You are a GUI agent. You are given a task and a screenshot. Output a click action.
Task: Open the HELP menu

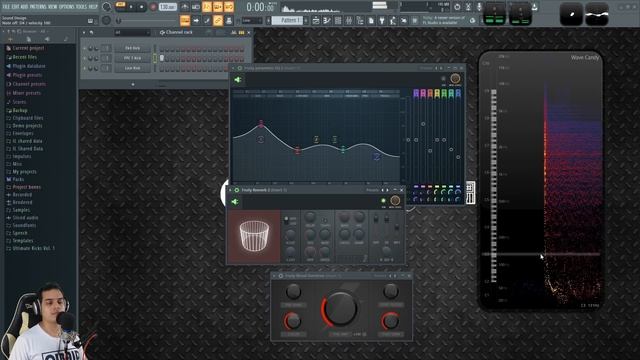[93, 7]
